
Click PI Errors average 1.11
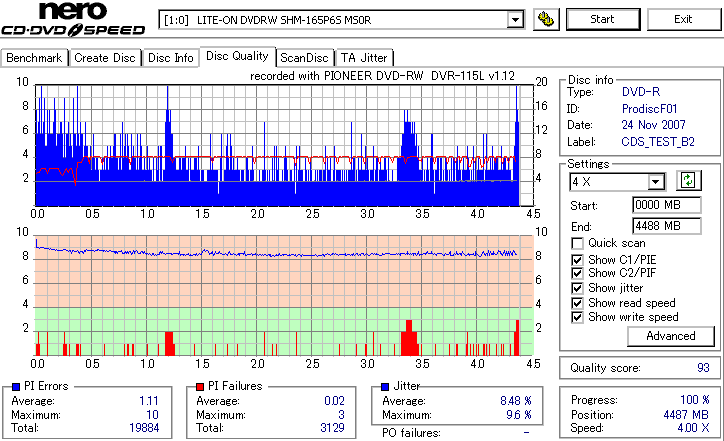click(149, 401)
